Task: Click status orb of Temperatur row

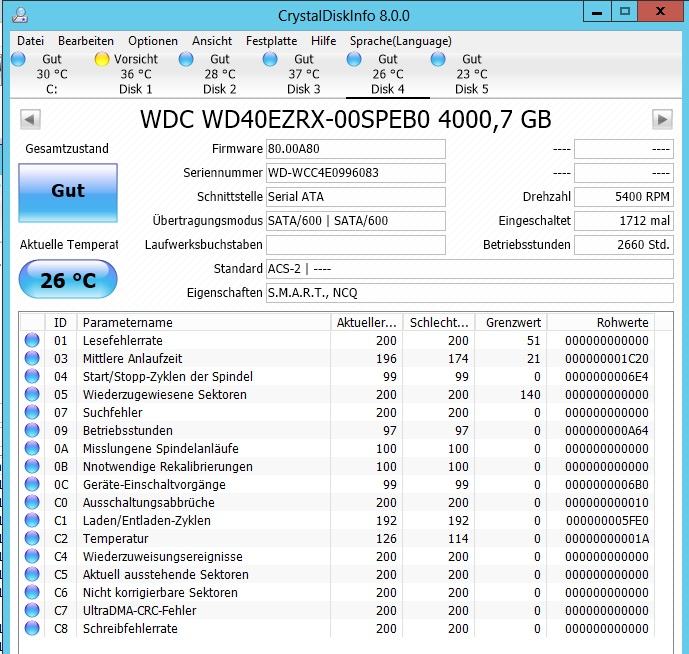Action: [32, 538]
